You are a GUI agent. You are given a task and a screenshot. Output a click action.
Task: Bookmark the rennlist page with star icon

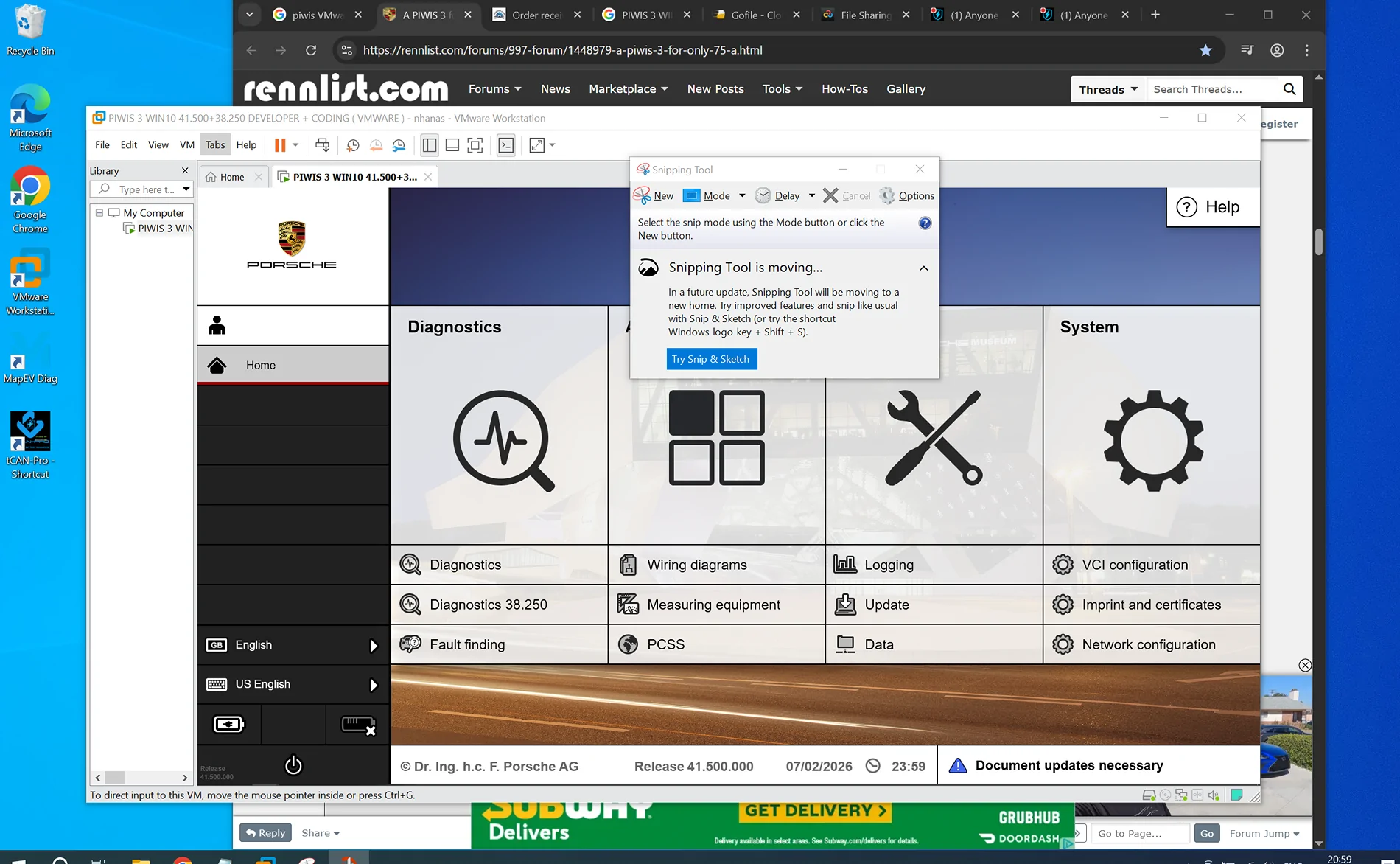coord(1205,50)
